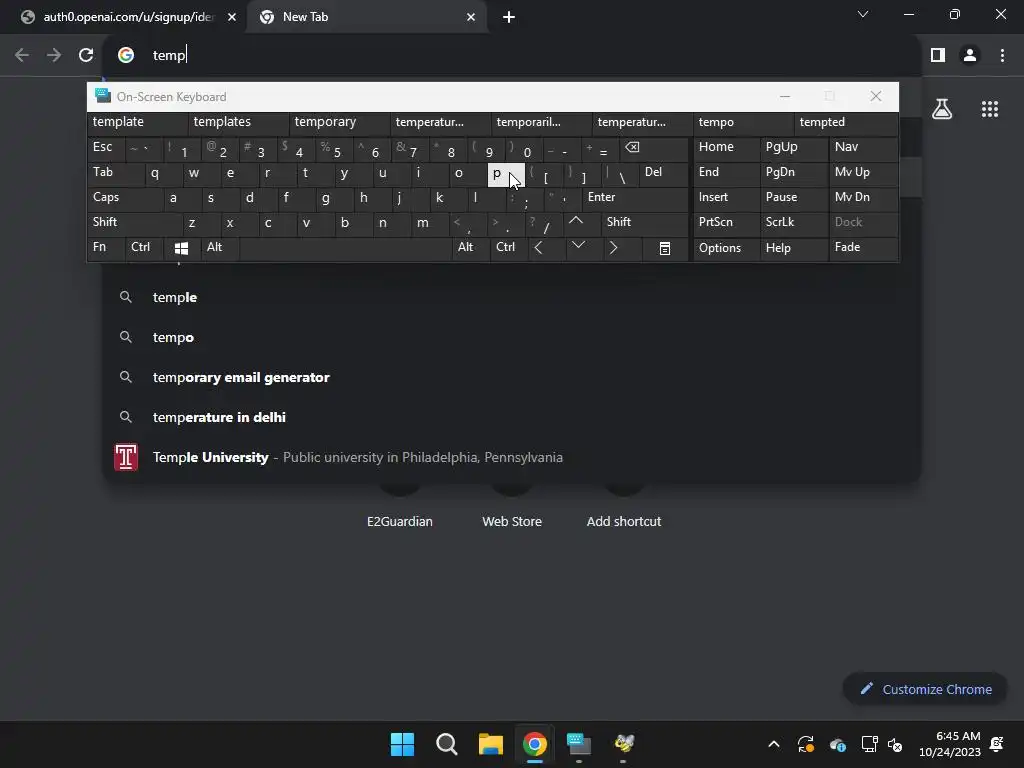Click the Fade key
Viewport: 1024px width, 768px height.
point(863,248)
